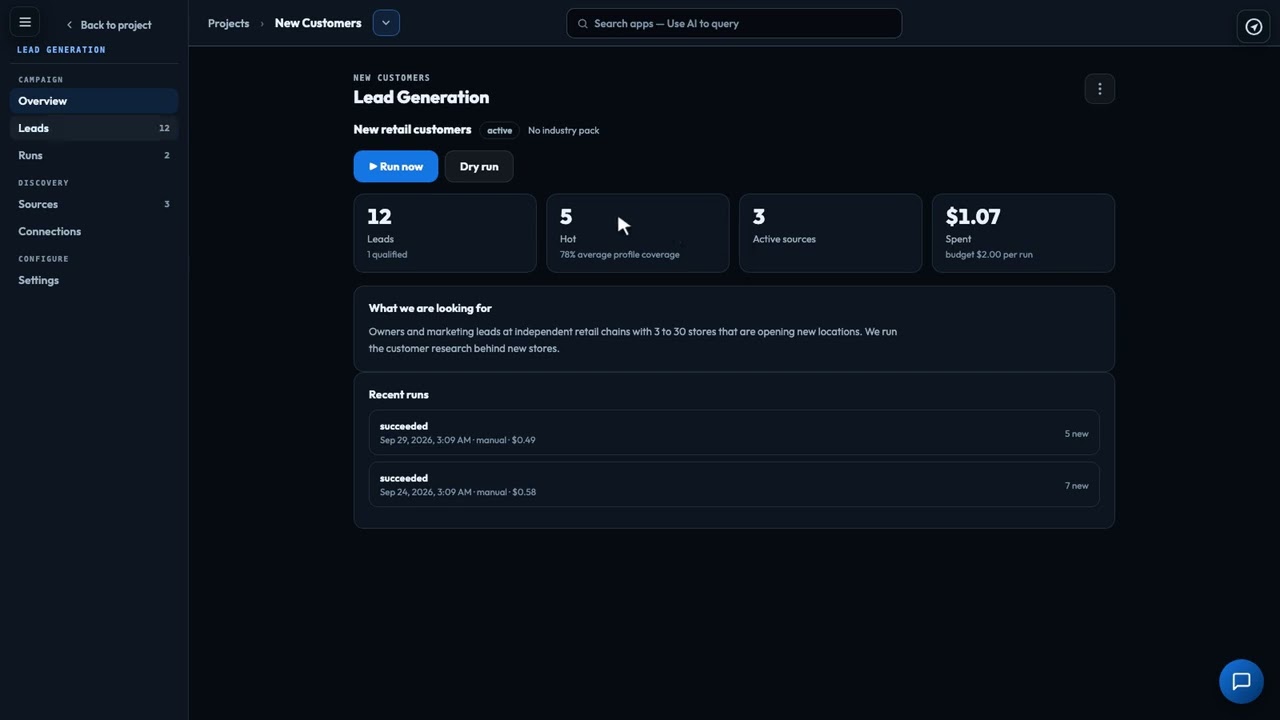
Task: Focus the Search apps input field
Action: click(x=734, y=23)
